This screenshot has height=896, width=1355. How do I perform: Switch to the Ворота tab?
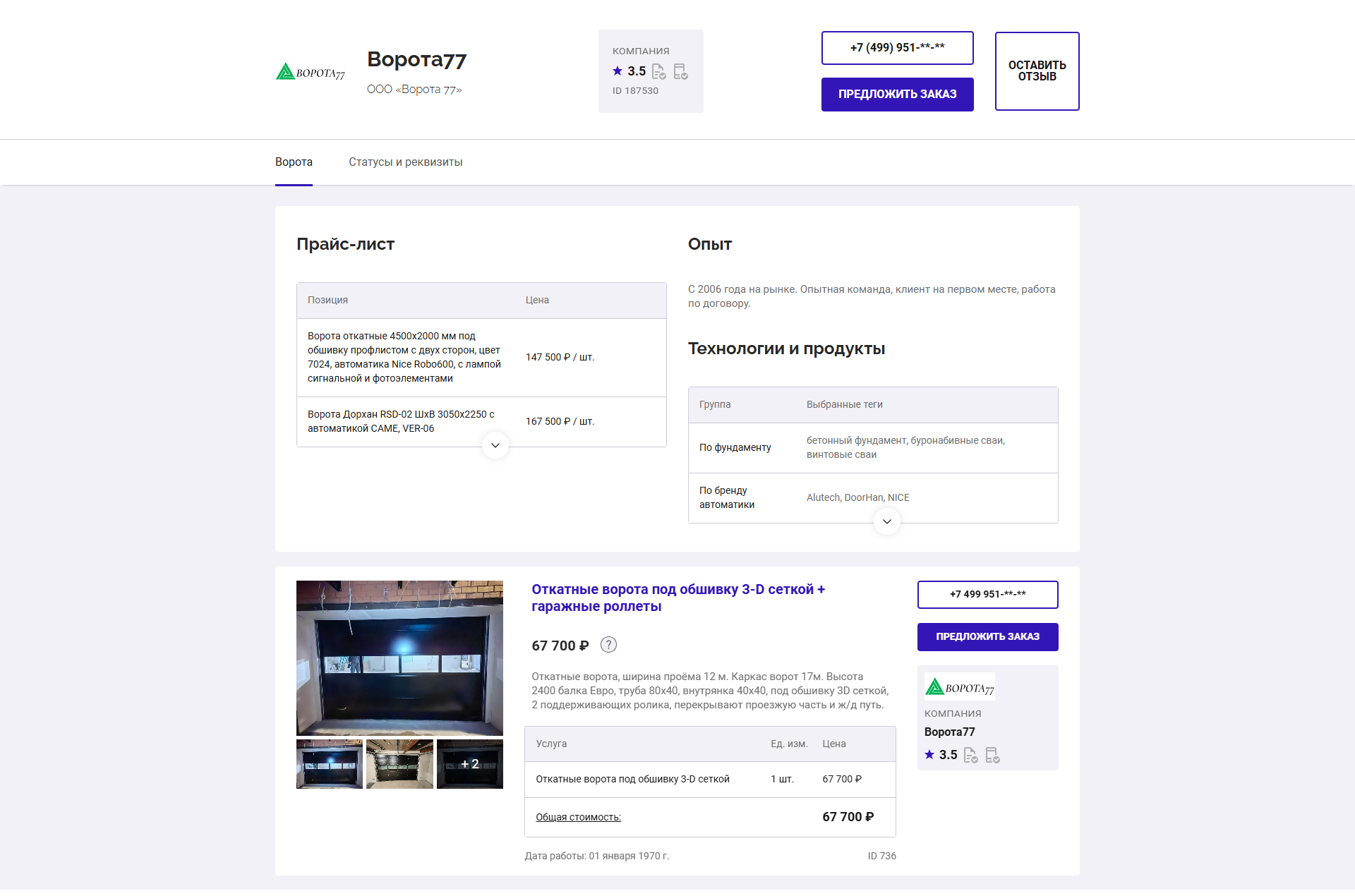[294, 162]
